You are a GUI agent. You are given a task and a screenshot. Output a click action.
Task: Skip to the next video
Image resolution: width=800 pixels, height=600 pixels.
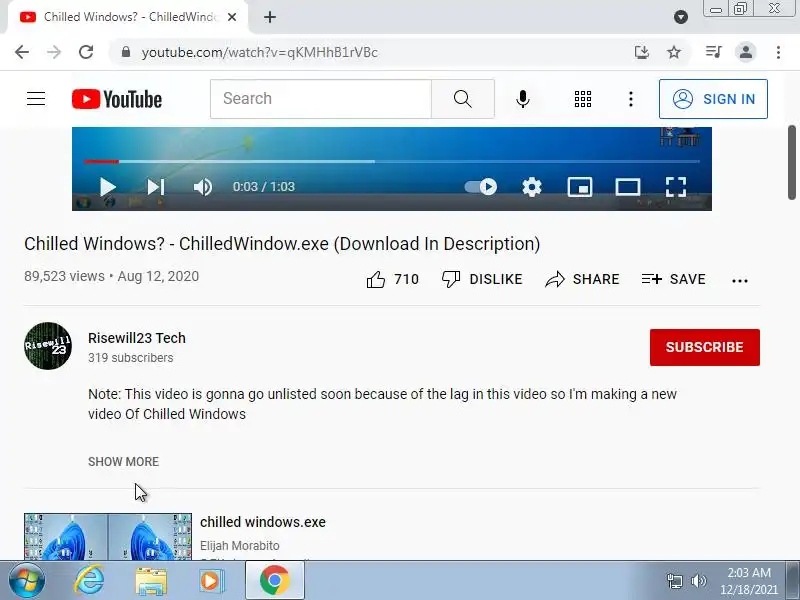(x=156, y=187)
